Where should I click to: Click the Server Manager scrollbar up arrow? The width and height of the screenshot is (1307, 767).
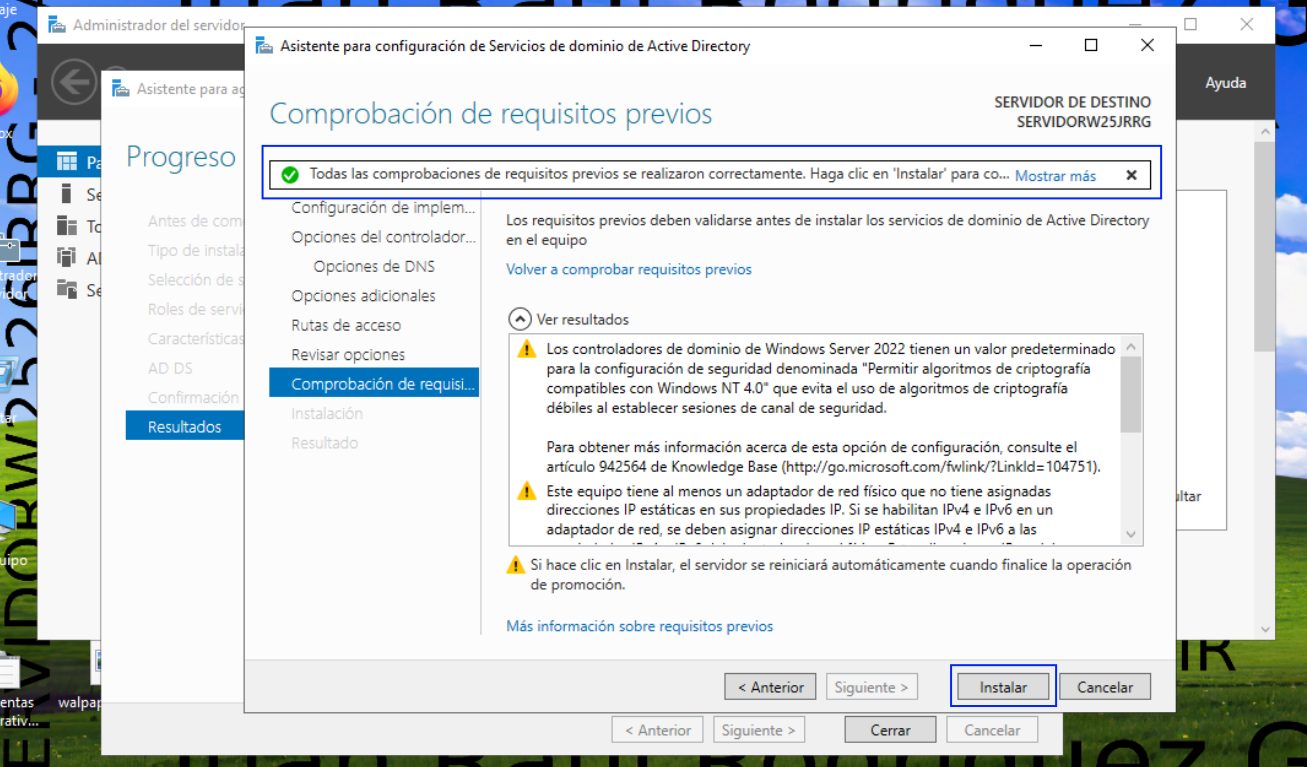click(x=1266, y=131)
